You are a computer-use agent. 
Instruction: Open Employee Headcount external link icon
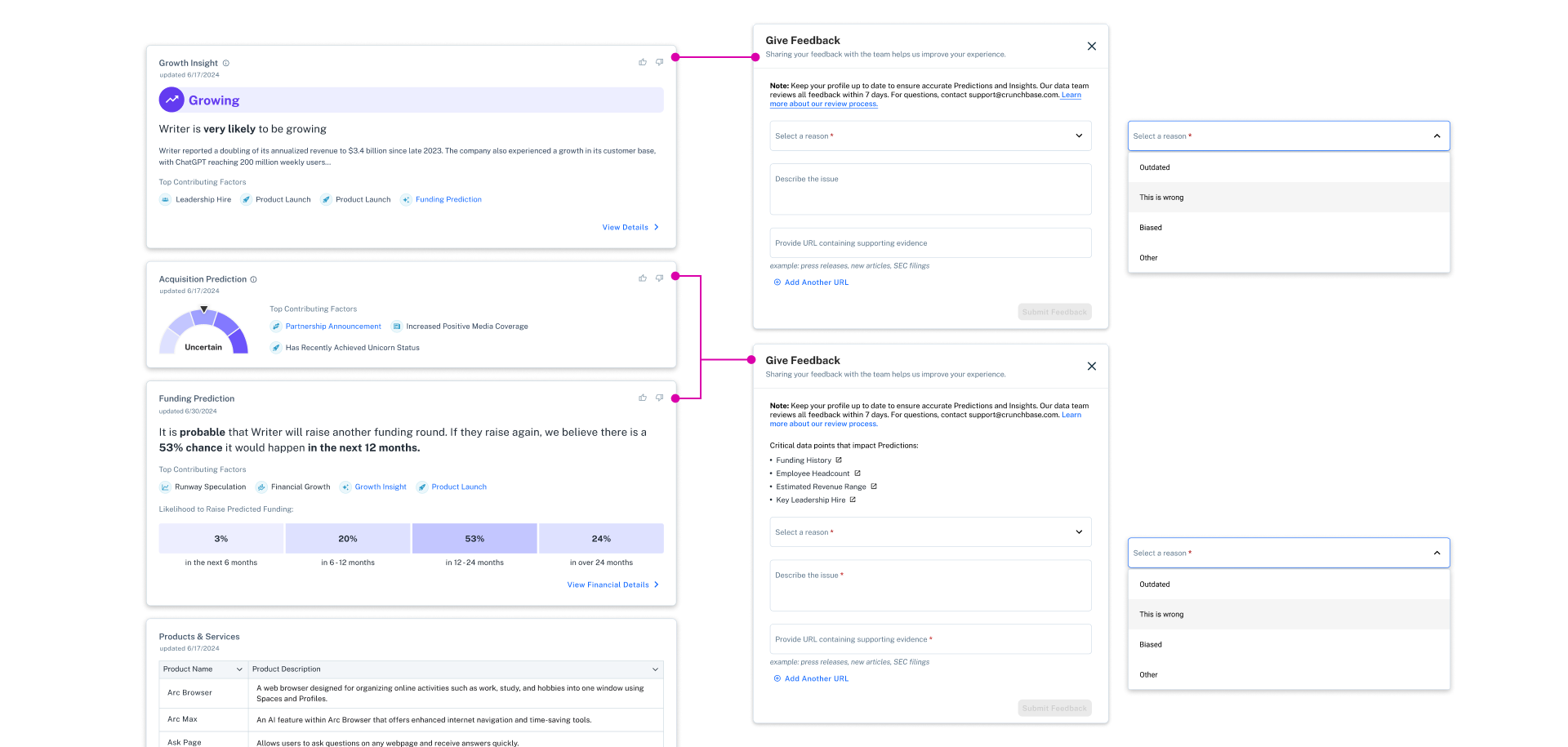(857, 473)
